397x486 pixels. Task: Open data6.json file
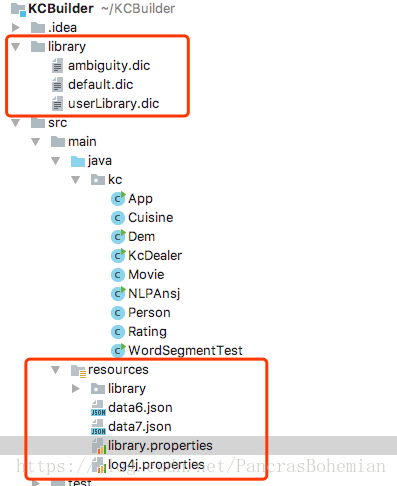pos(140,408)
